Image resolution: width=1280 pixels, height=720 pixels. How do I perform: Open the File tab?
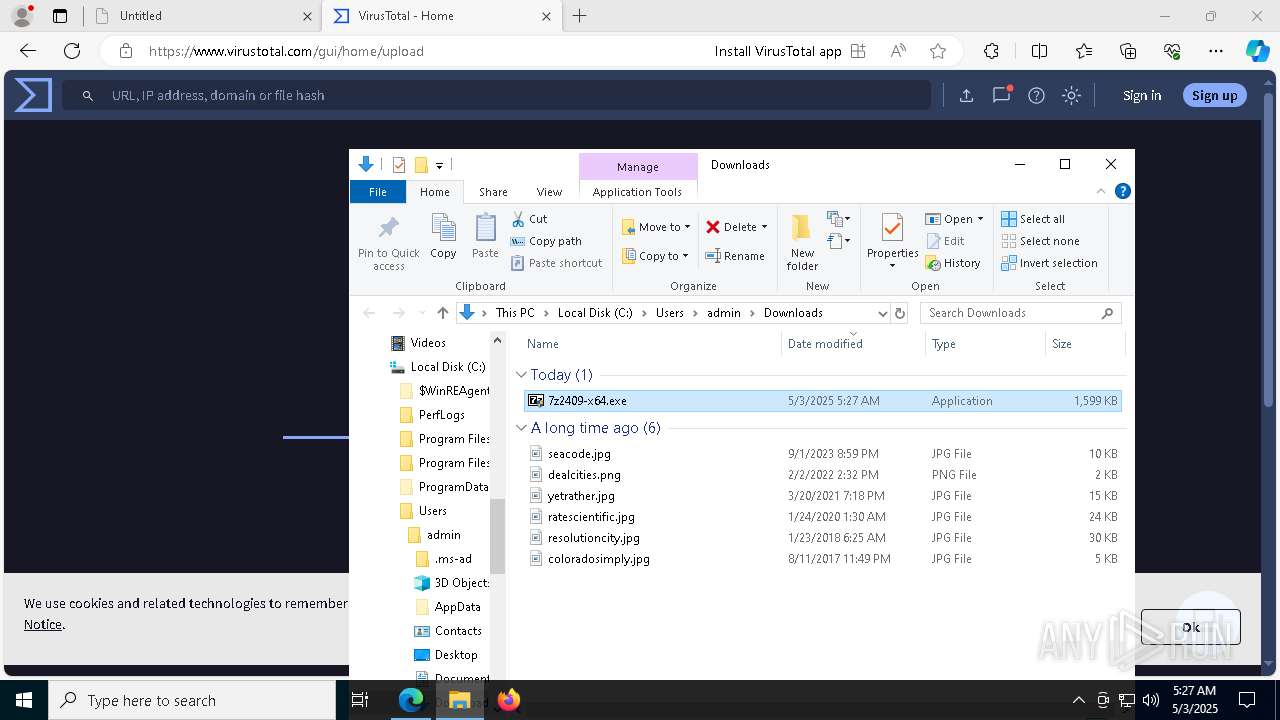tap(378, 192)
